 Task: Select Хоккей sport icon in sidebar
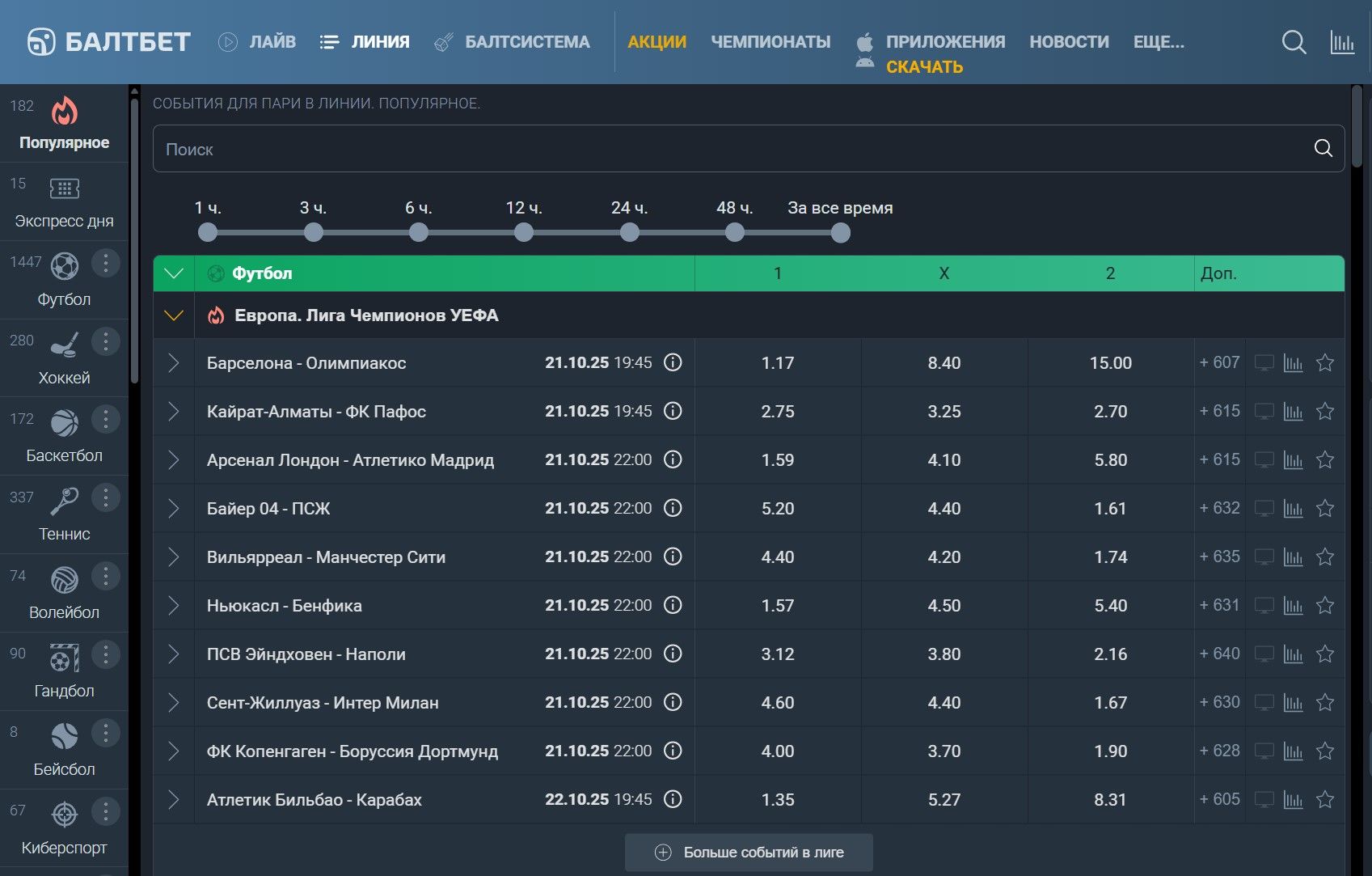64,345
